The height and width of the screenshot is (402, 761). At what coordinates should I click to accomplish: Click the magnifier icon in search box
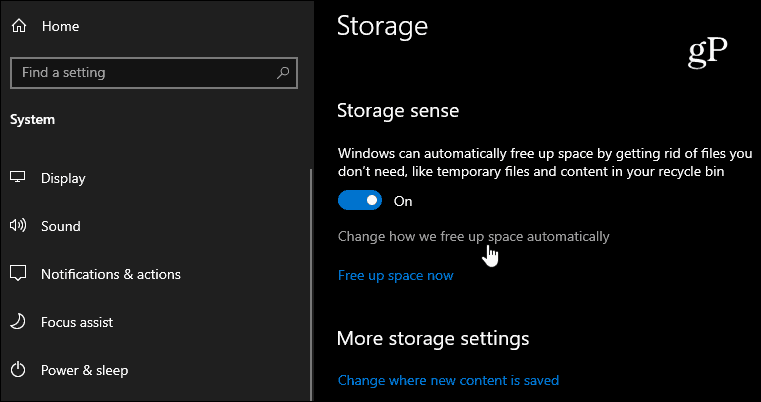pos(282,73)
